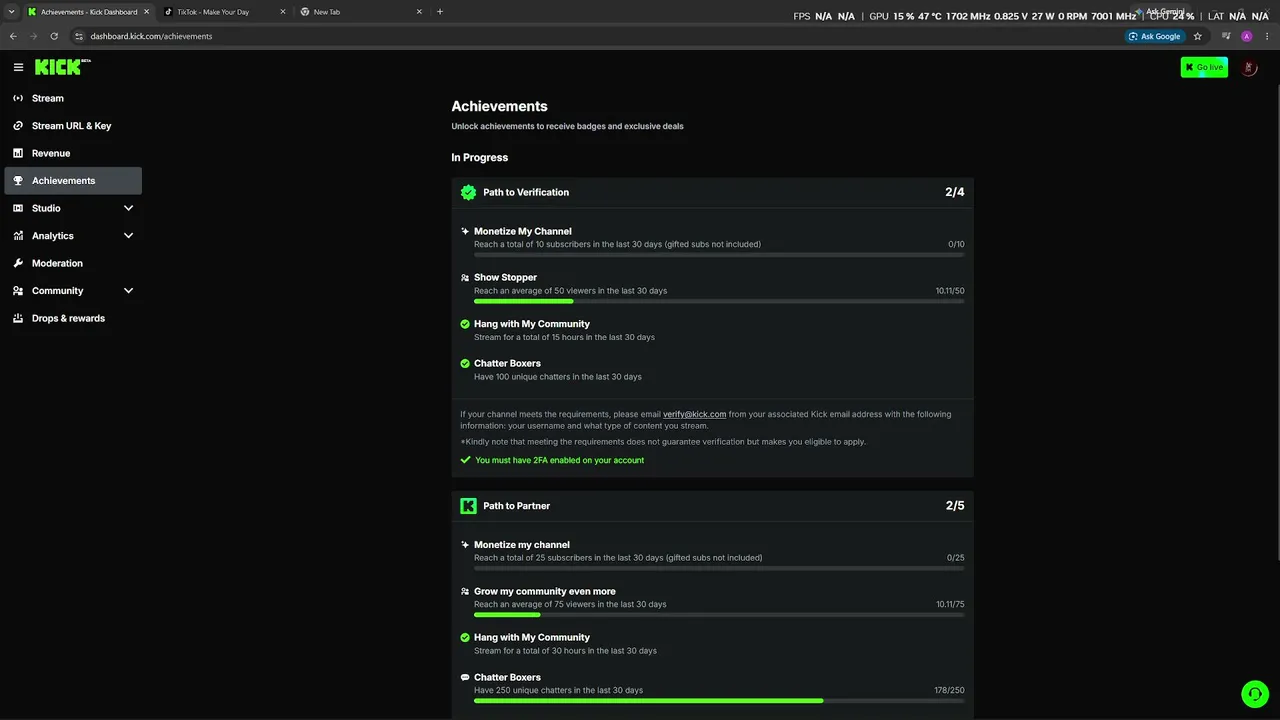The width and height of the screenshot is (1280, 720).
Task: Click the Monetize my channel 0/25 value
Action: [956, 558]
